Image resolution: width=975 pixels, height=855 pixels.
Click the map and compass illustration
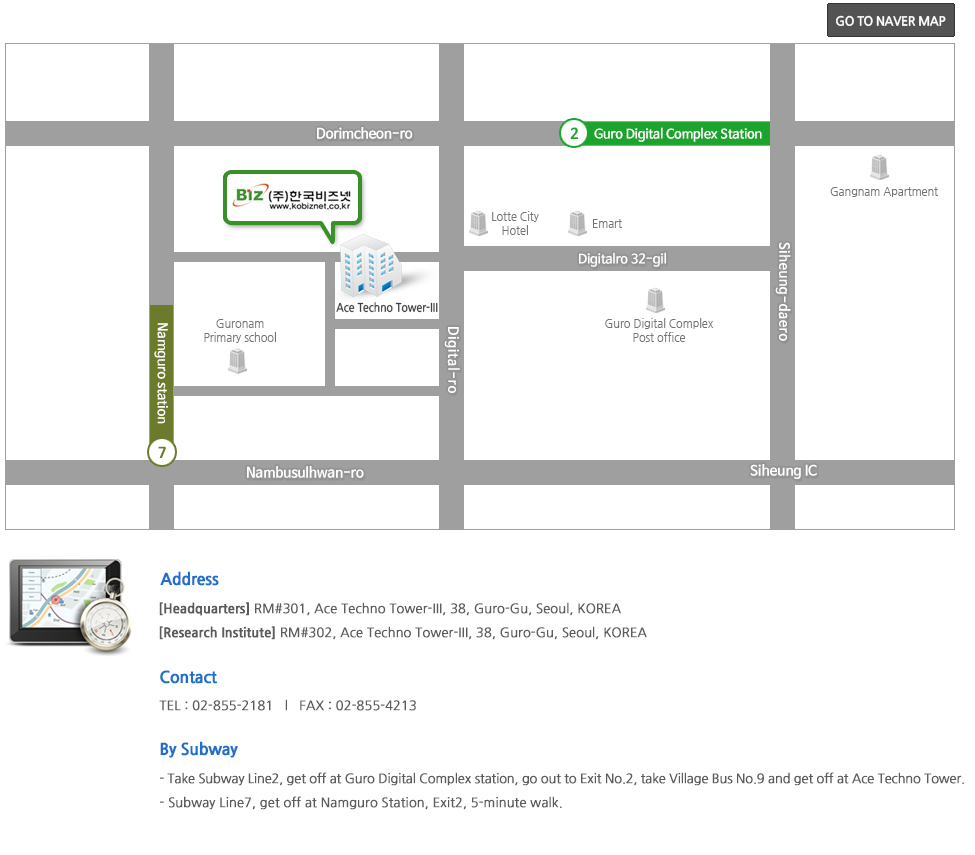(70, 606)
